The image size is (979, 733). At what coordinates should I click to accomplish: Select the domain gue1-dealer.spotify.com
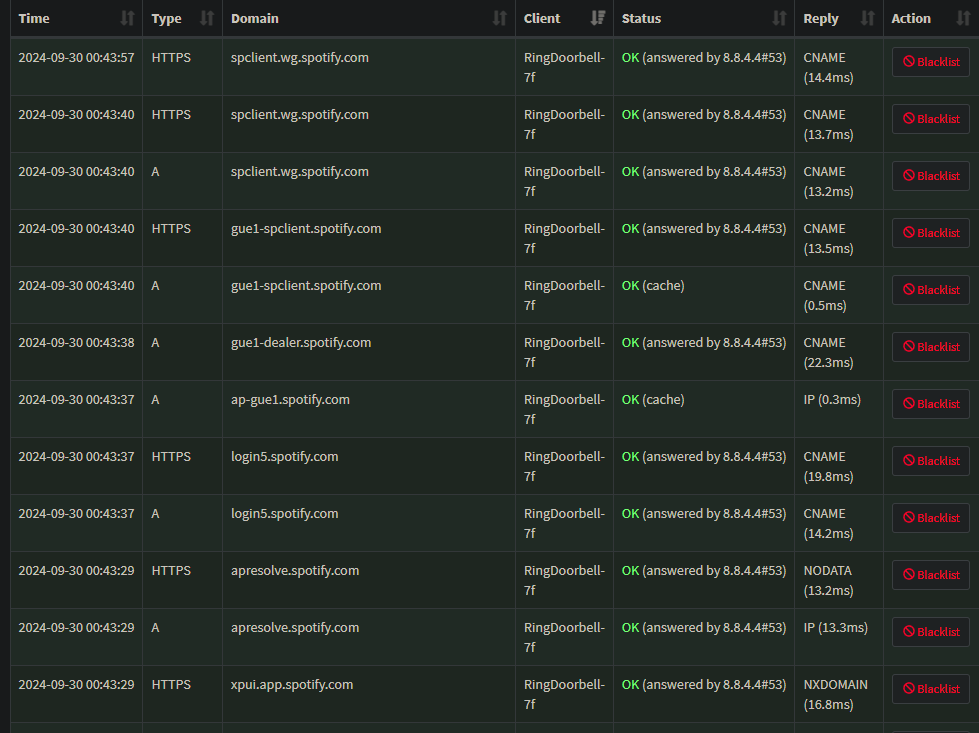pos(301,343)
